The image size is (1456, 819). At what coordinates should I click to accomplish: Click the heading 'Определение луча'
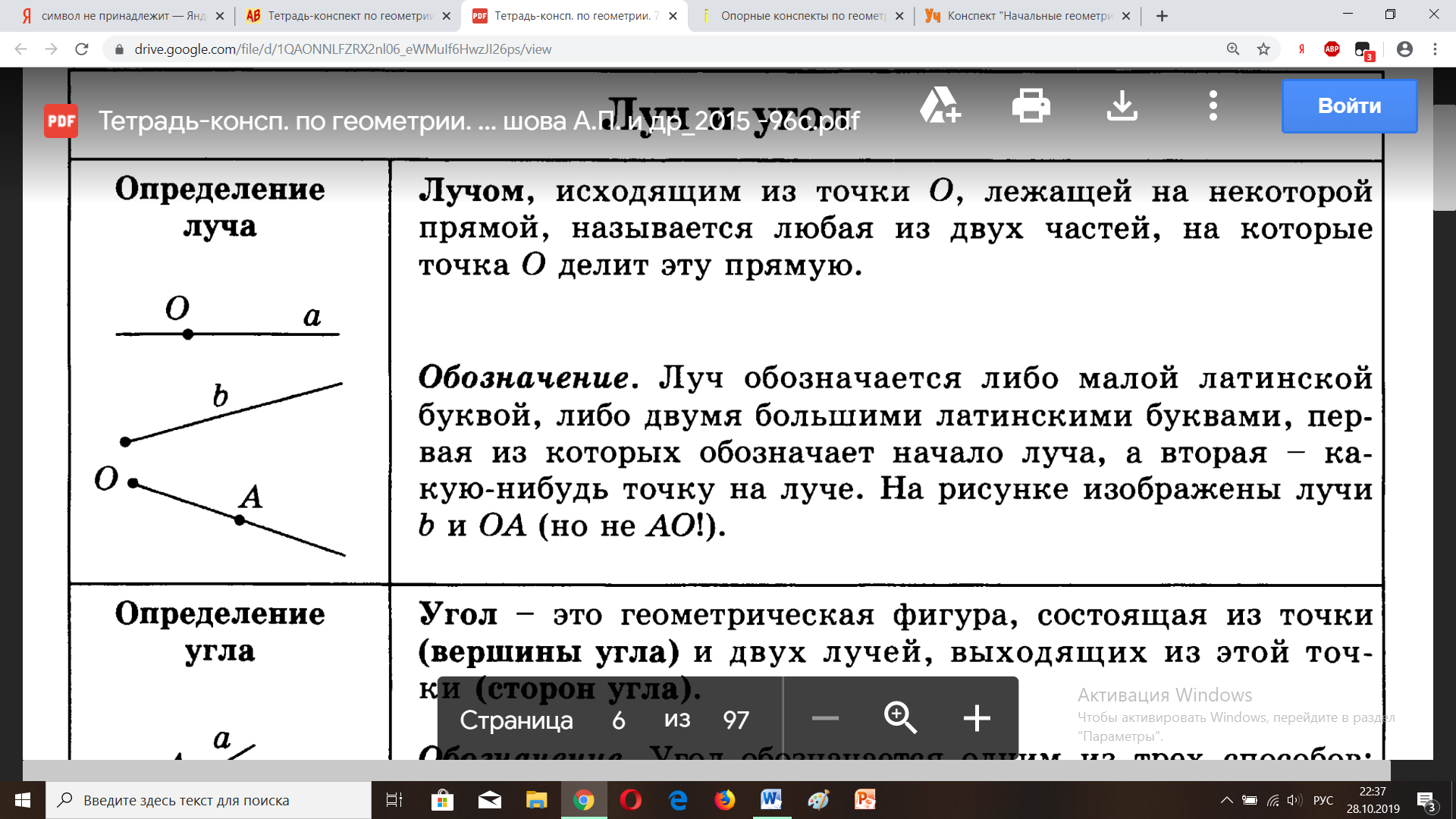220,207
